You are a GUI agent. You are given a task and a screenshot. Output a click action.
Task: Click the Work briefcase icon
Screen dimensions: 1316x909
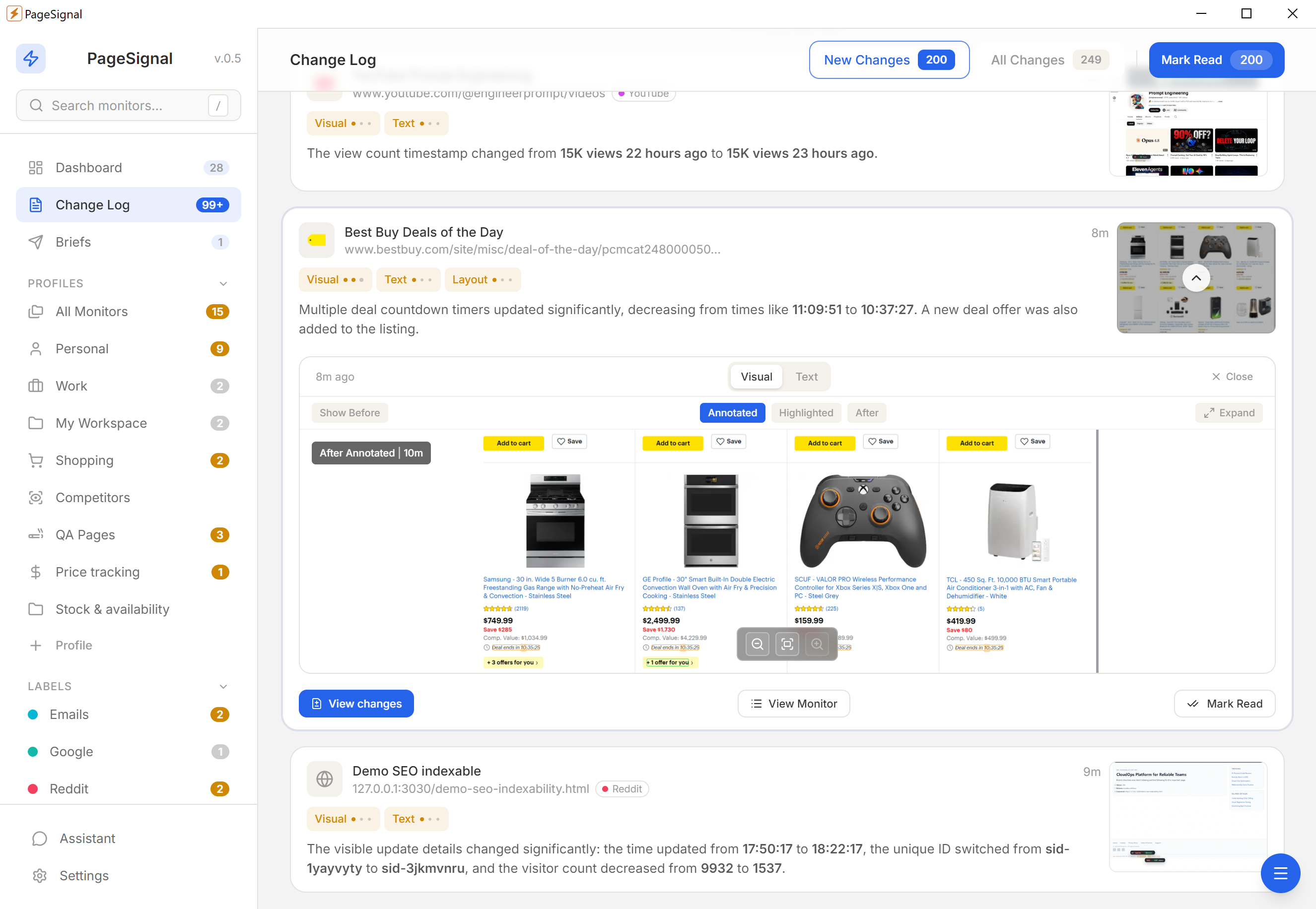pos(36,386)
